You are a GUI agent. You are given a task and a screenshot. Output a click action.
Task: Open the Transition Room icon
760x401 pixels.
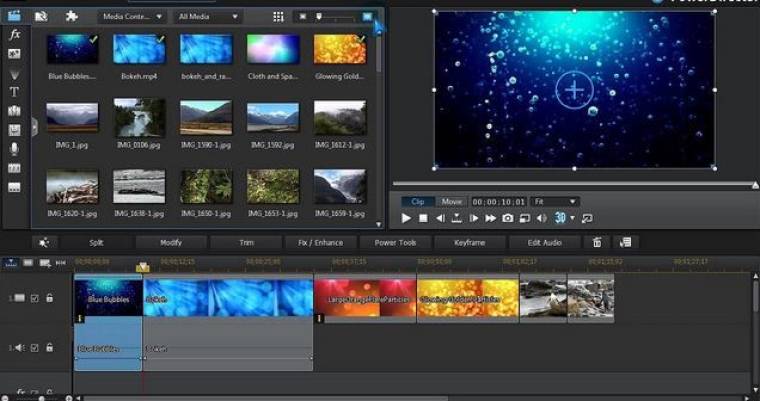pyautogui.click(x=15, y=111)
